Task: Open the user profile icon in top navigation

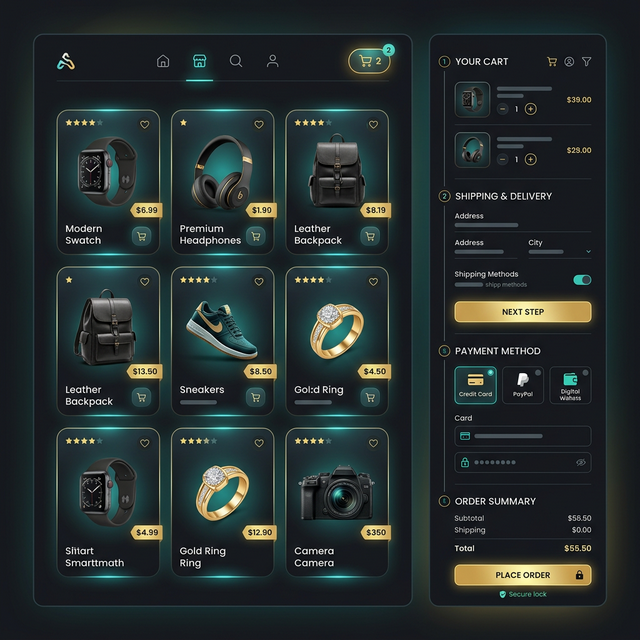Action: click(272, 61)
